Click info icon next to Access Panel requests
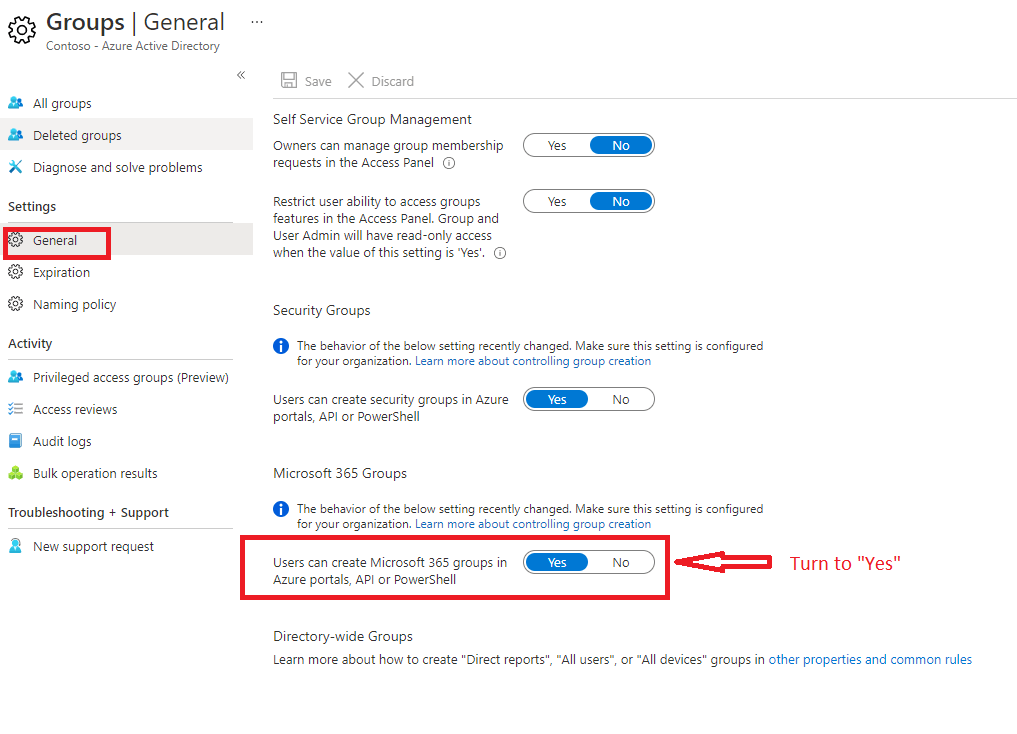Image resolution: width=1017 pixels, height=734 pixels. pyautogui.click(x=449, y=163)
